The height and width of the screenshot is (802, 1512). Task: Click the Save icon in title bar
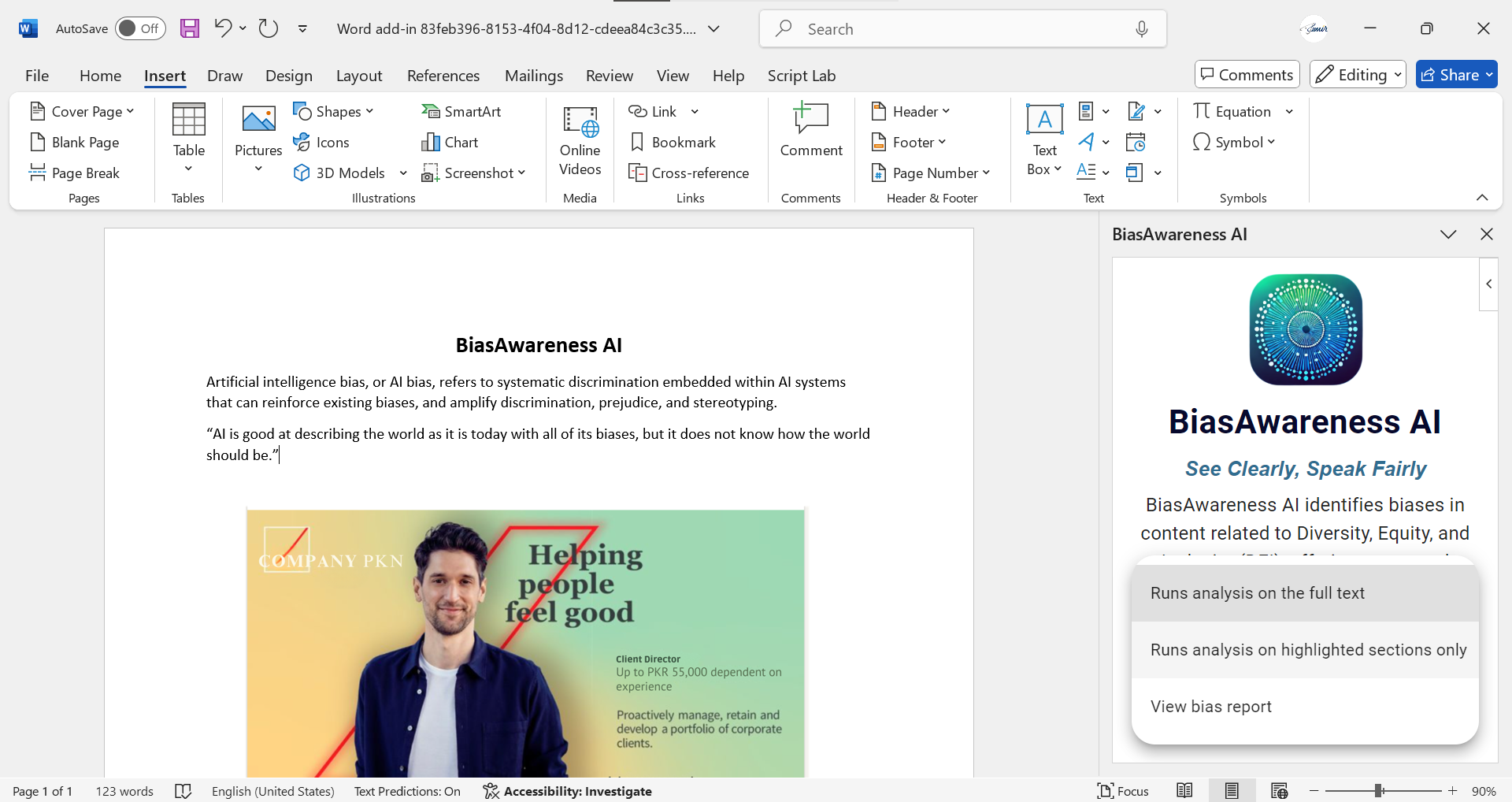pyautogui.click(x=189, y=29)
